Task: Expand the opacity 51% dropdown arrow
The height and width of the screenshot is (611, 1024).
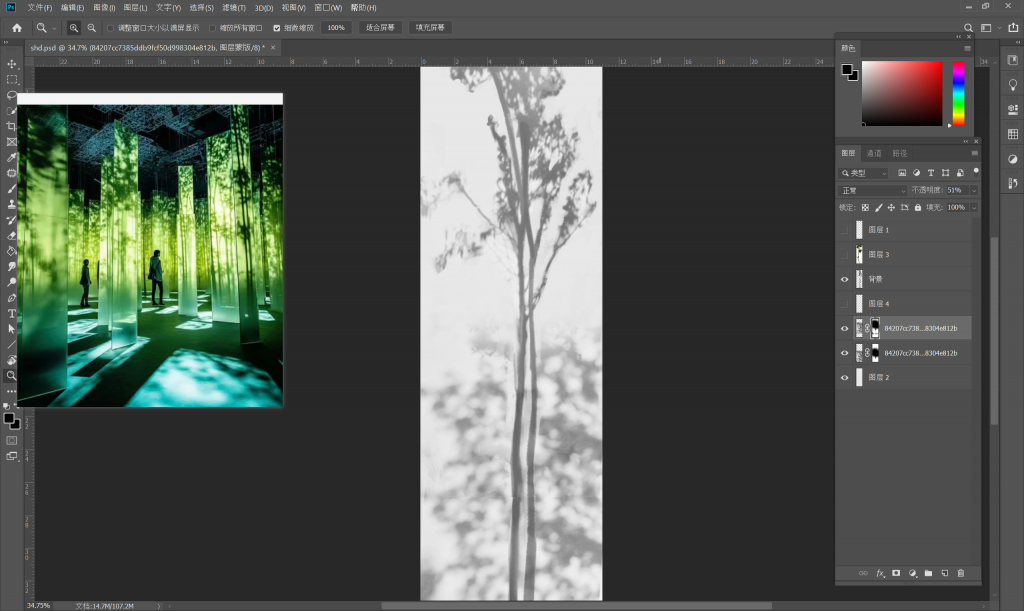Action: click(x=974, y=190)
